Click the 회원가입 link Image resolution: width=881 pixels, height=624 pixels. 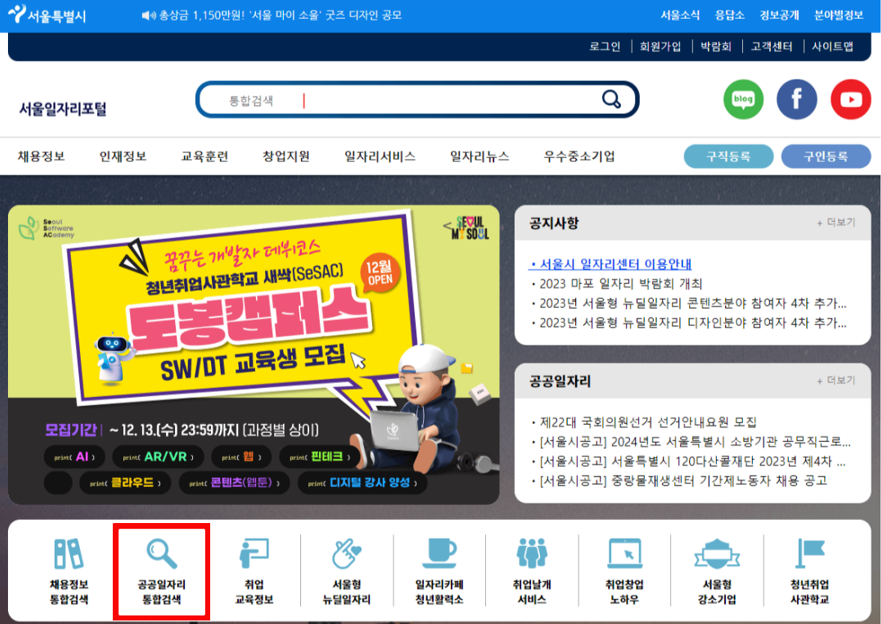coord(660,46)
